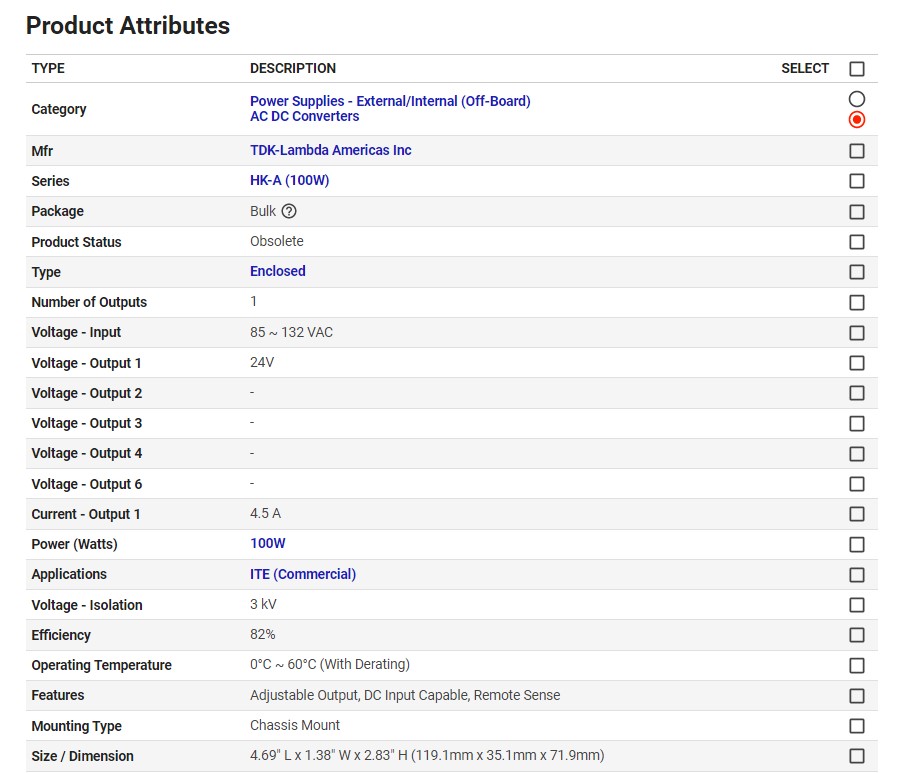The image size is (909, 773).
Task: Open the HK-A (100W) series link
Action: [x=289, y=181]
